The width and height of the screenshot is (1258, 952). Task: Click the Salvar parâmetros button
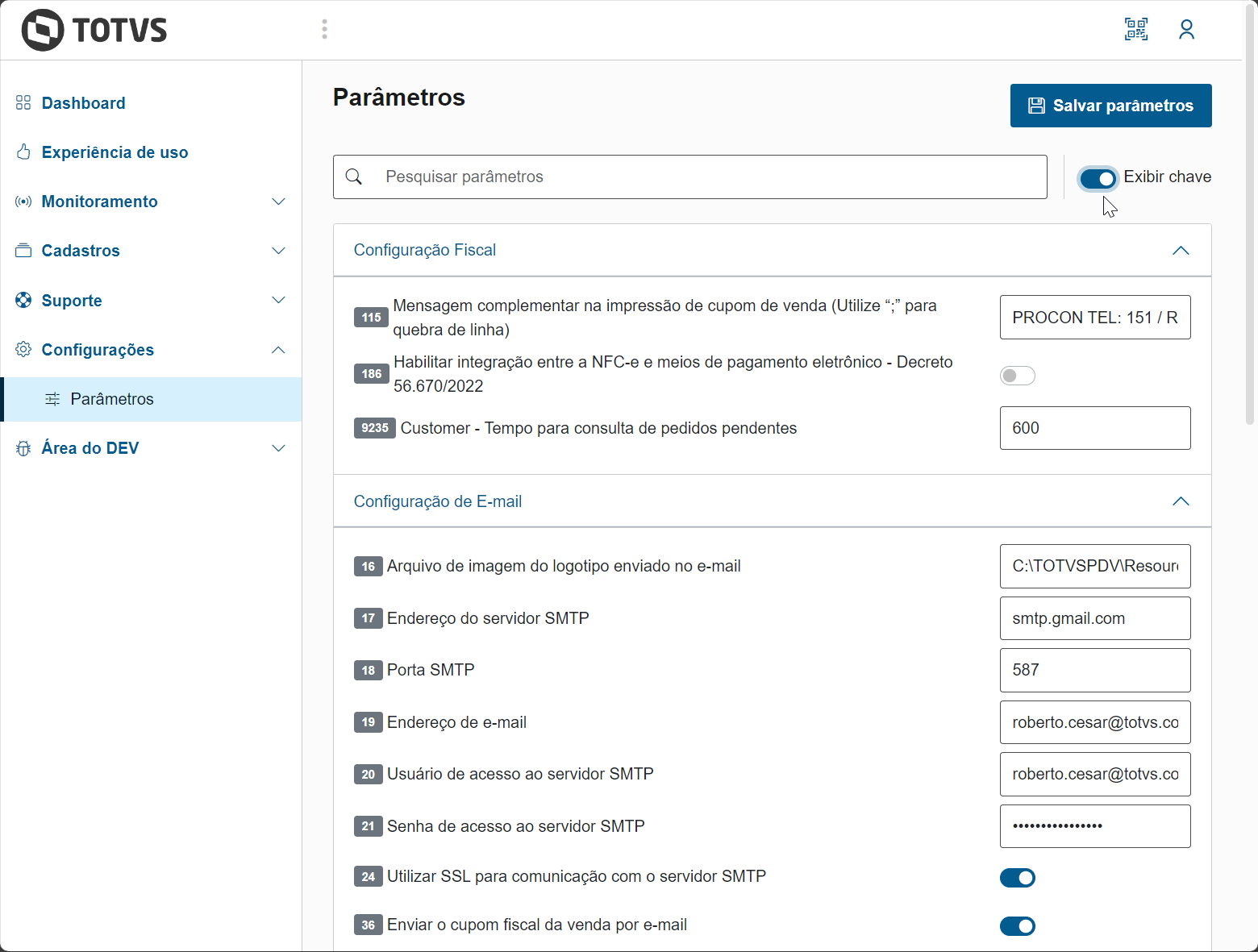click(1110, 106)
